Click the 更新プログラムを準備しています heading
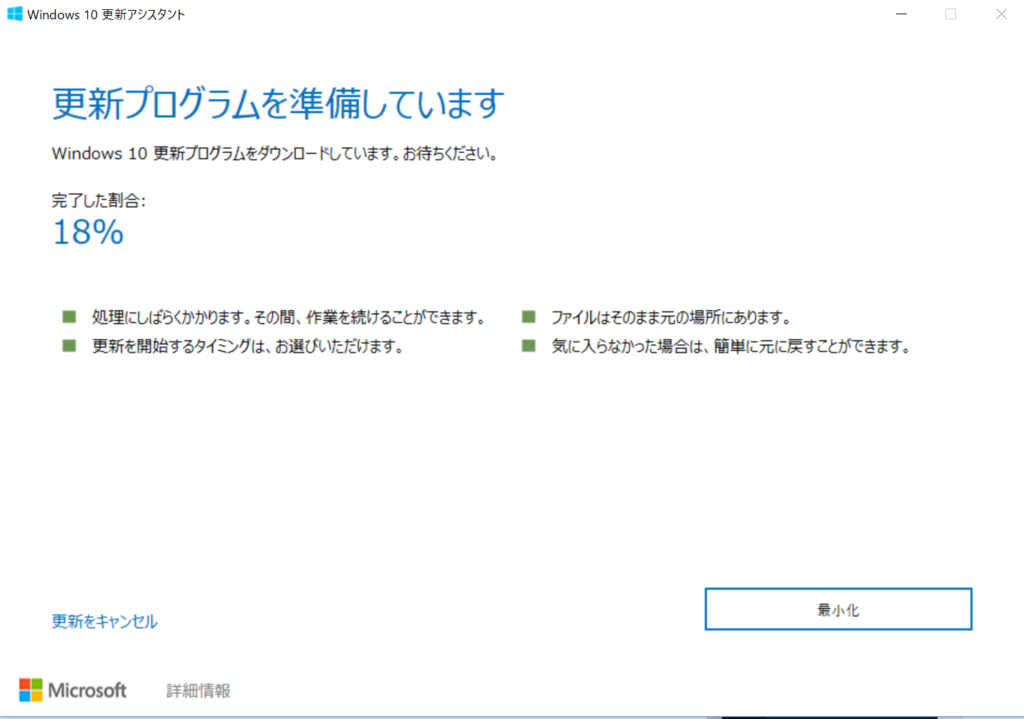The height and width of the screenshot is (719, 1024). tap(278, 104)
